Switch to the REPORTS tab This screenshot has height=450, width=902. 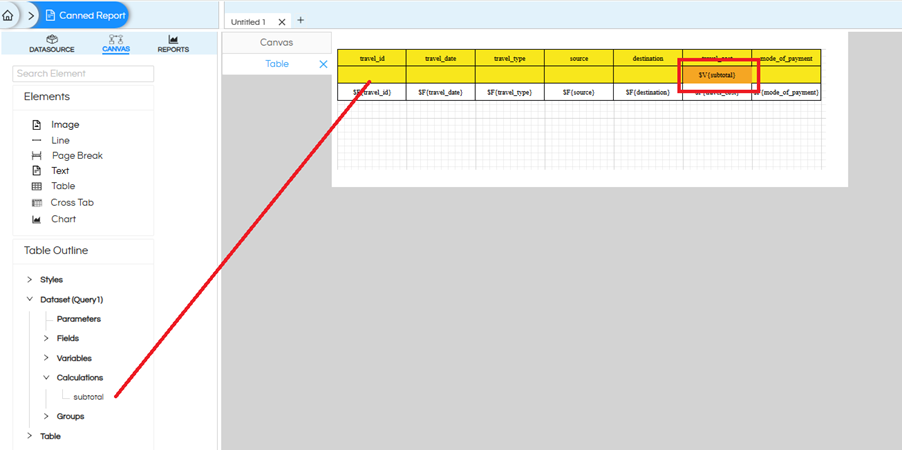click(173, 44)
